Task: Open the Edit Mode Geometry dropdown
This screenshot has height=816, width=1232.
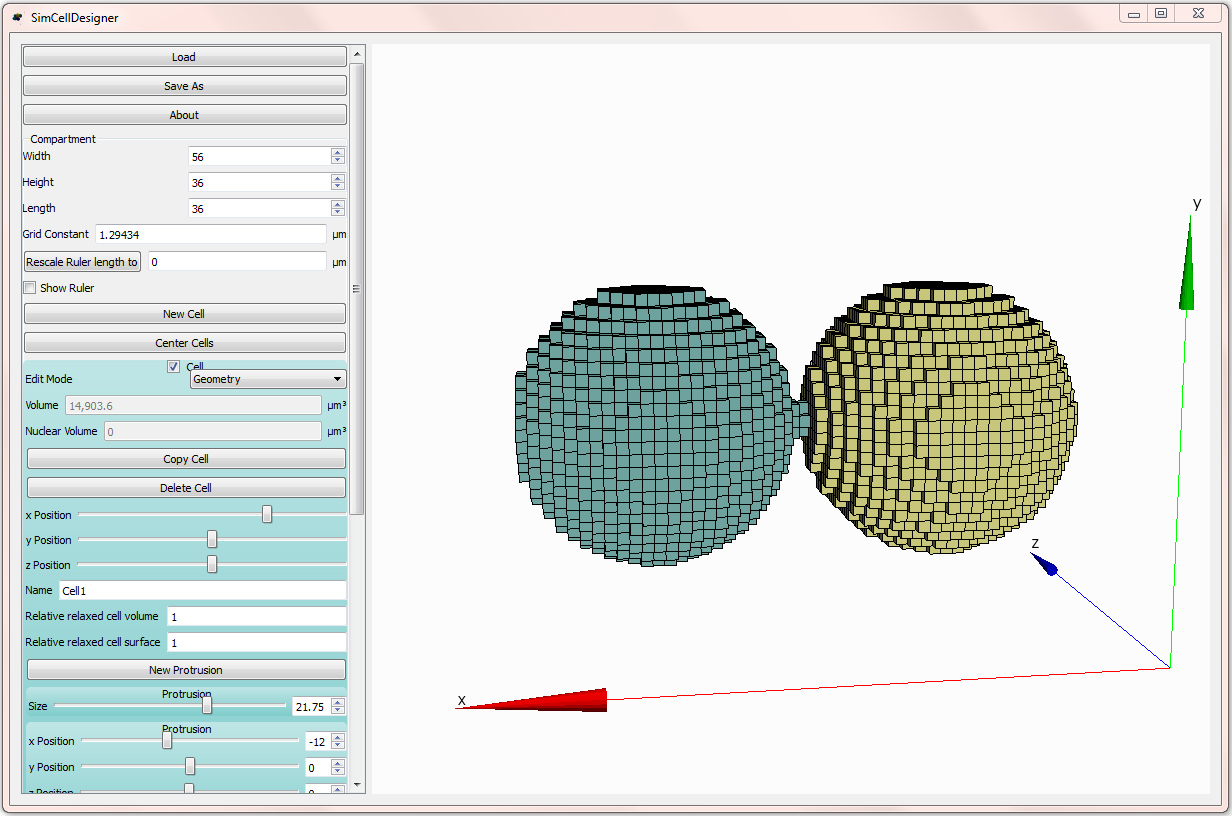Action: (268, 379)
